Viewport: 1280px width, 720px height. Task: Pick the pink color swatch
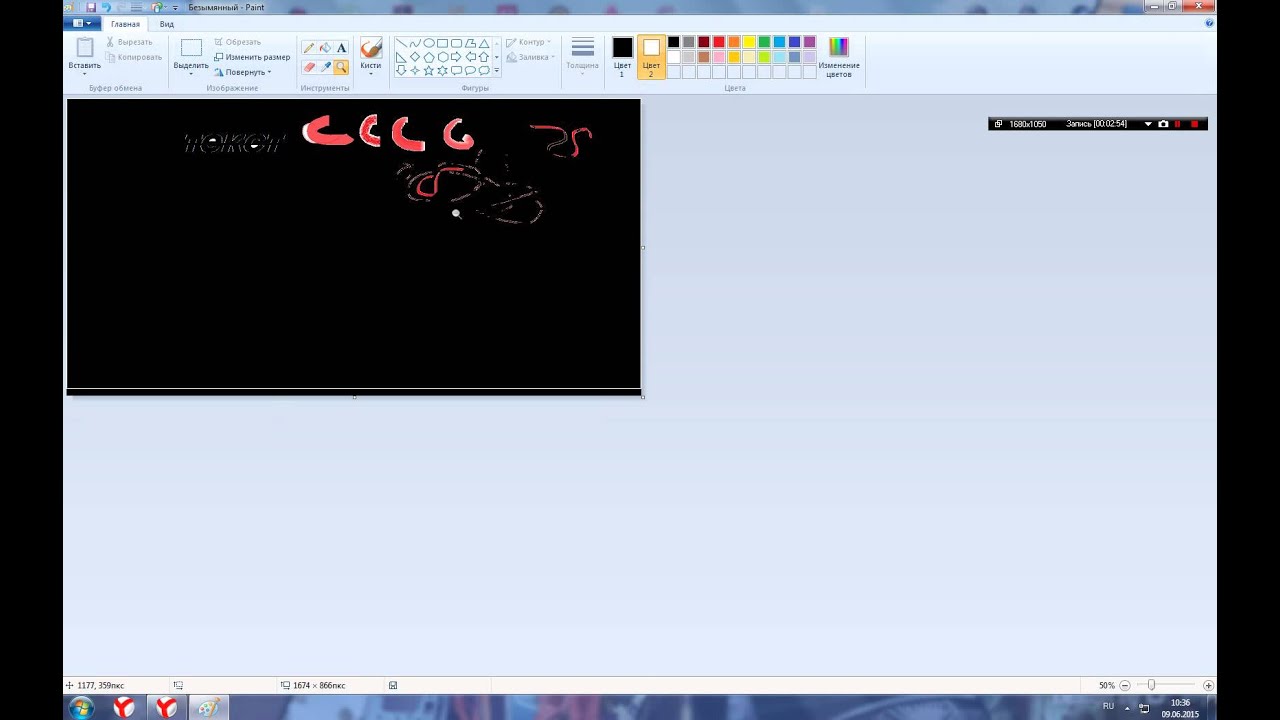point(719,57)
